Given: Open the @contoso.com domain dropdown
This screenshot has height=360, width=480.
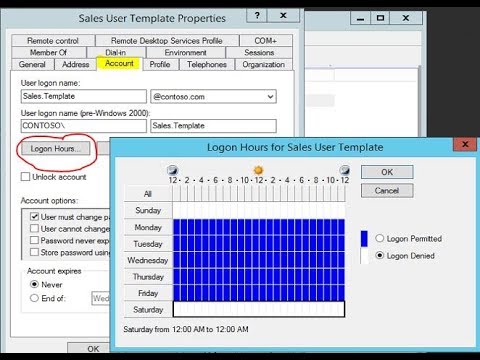Looking at the screenshot, I should tap(270, 97).
